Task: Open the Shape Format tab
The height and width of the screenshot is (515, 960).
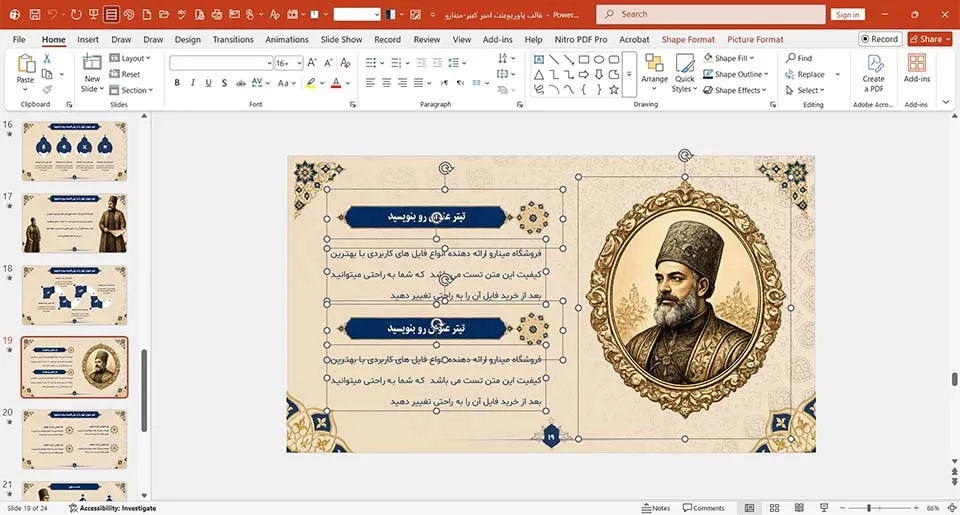Action: pos(688,39)
